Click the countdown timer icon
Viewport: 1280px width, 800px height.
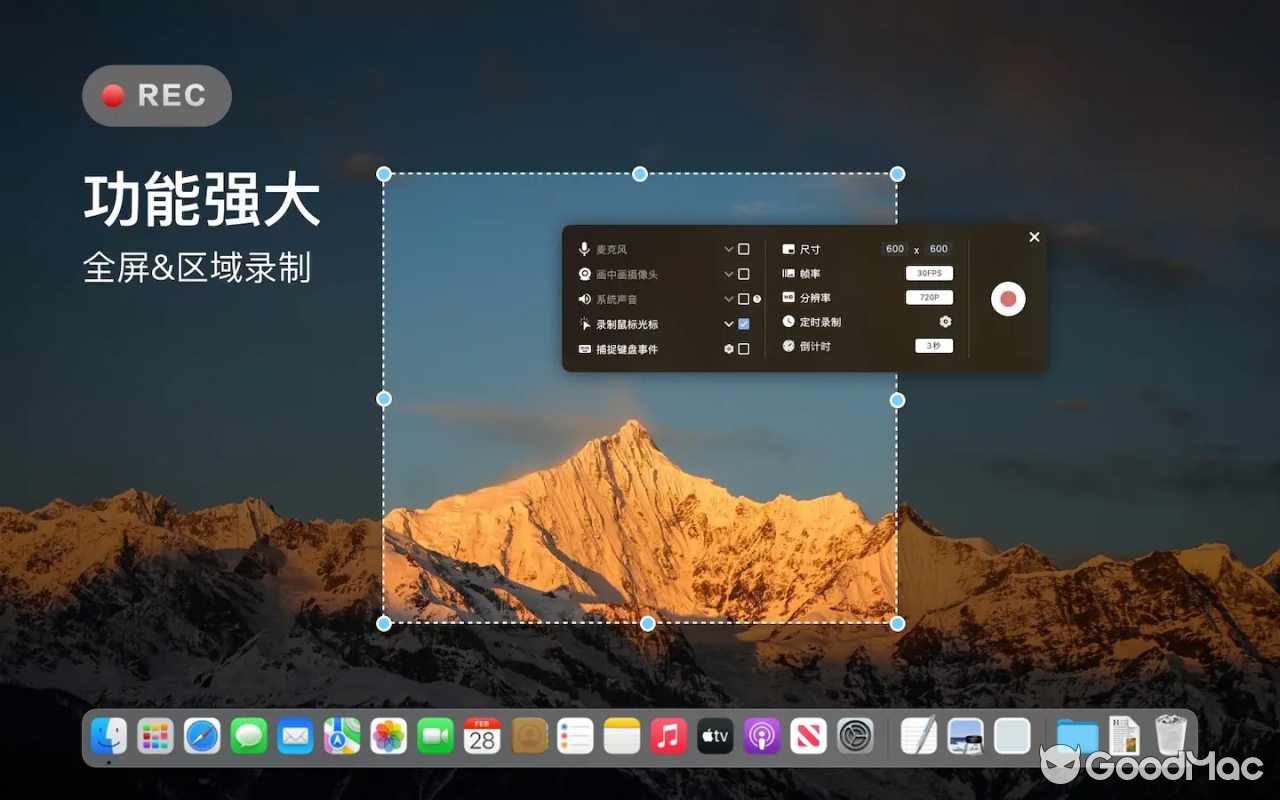[788, 346]
